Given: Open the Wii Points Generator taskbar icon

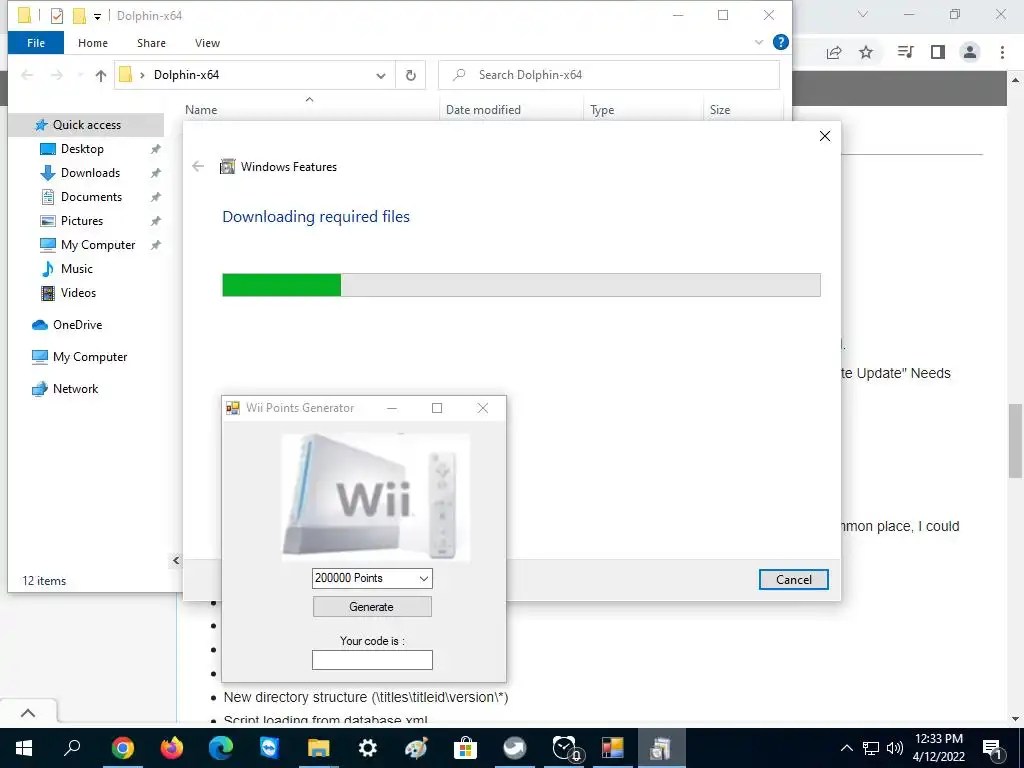Looking at the screenshot, I should (613, 748).
